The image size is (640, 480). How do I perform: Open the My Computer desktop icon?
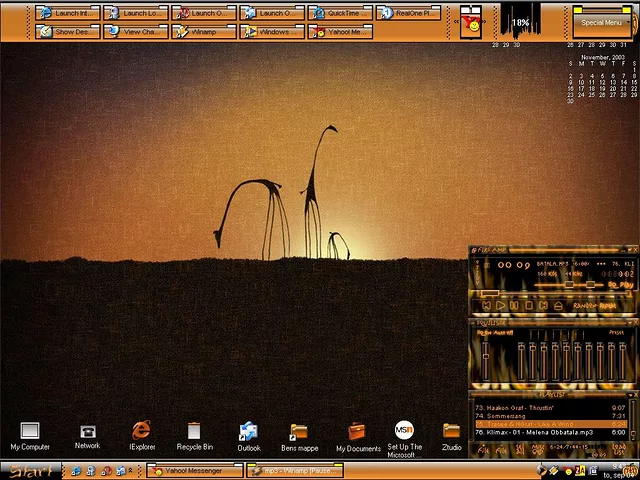click(29, 432)
